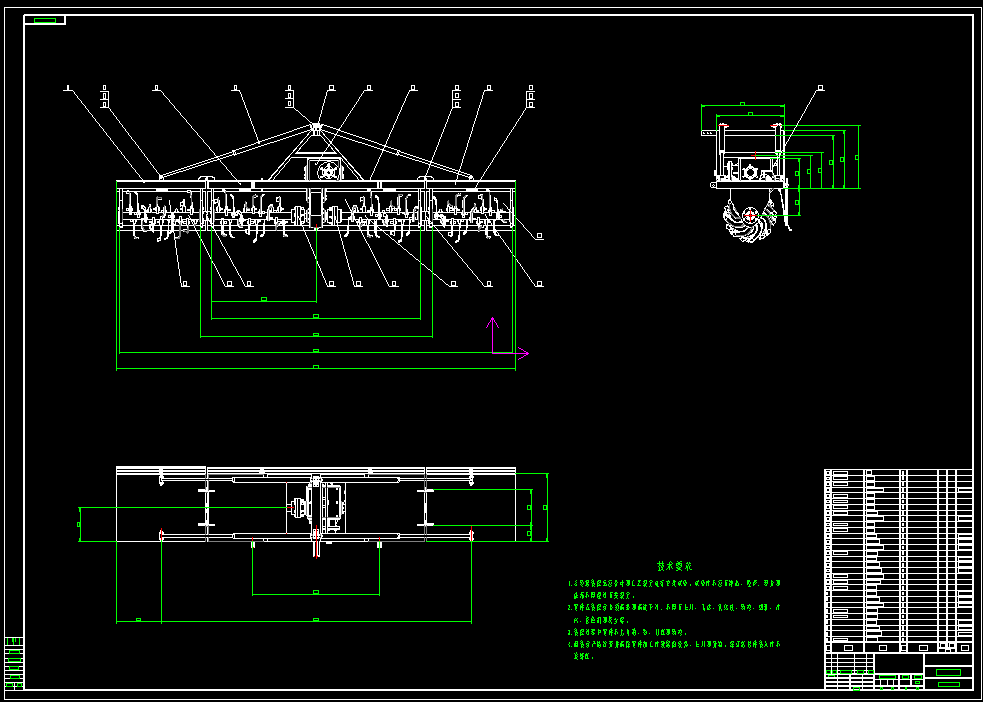Click the magenta UCS axis icon
The width and height of the screenshot is (983, 702).
(x=509, y=337)
